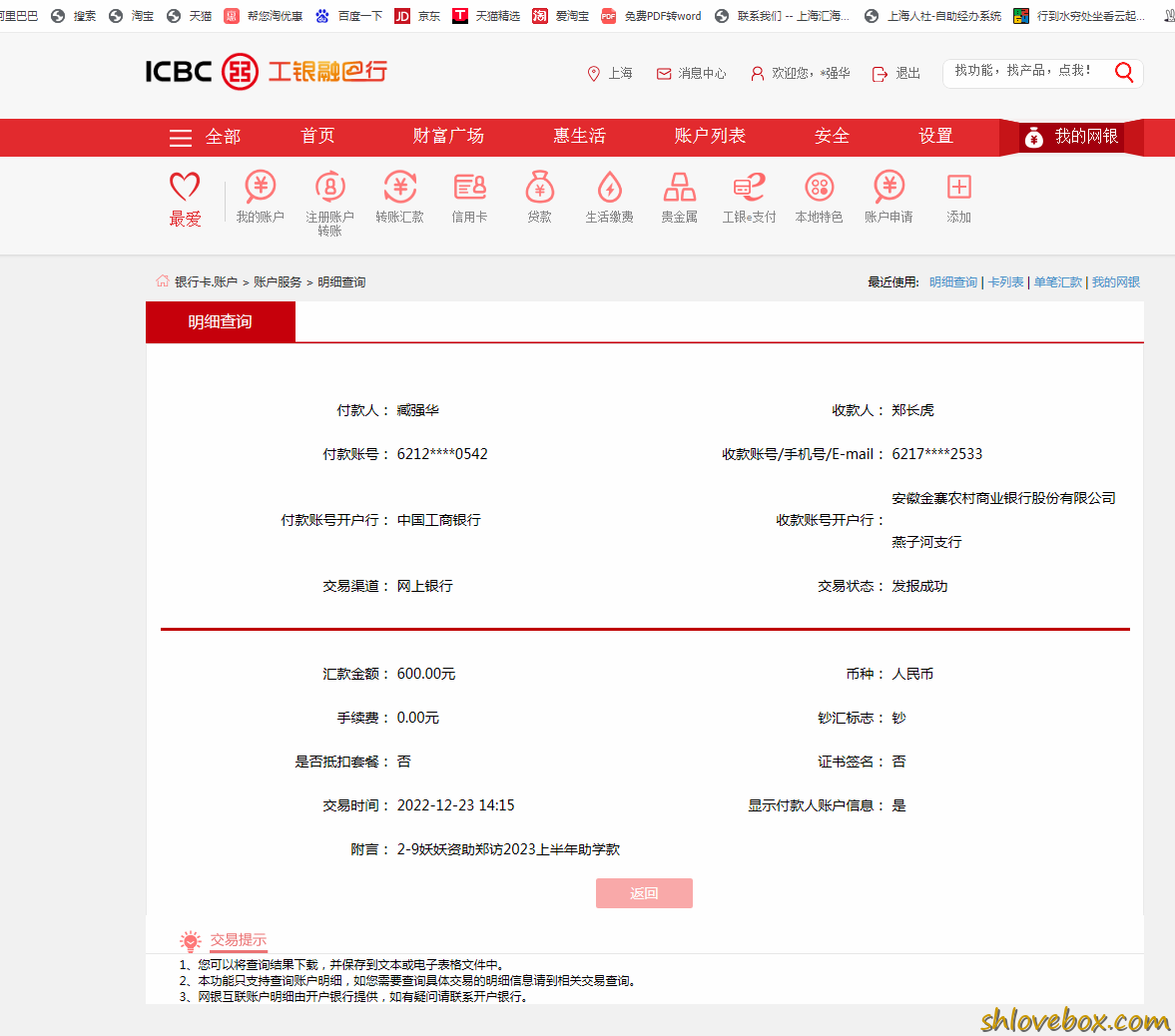Click recent-use link 我的网银

click(1116, 281)
